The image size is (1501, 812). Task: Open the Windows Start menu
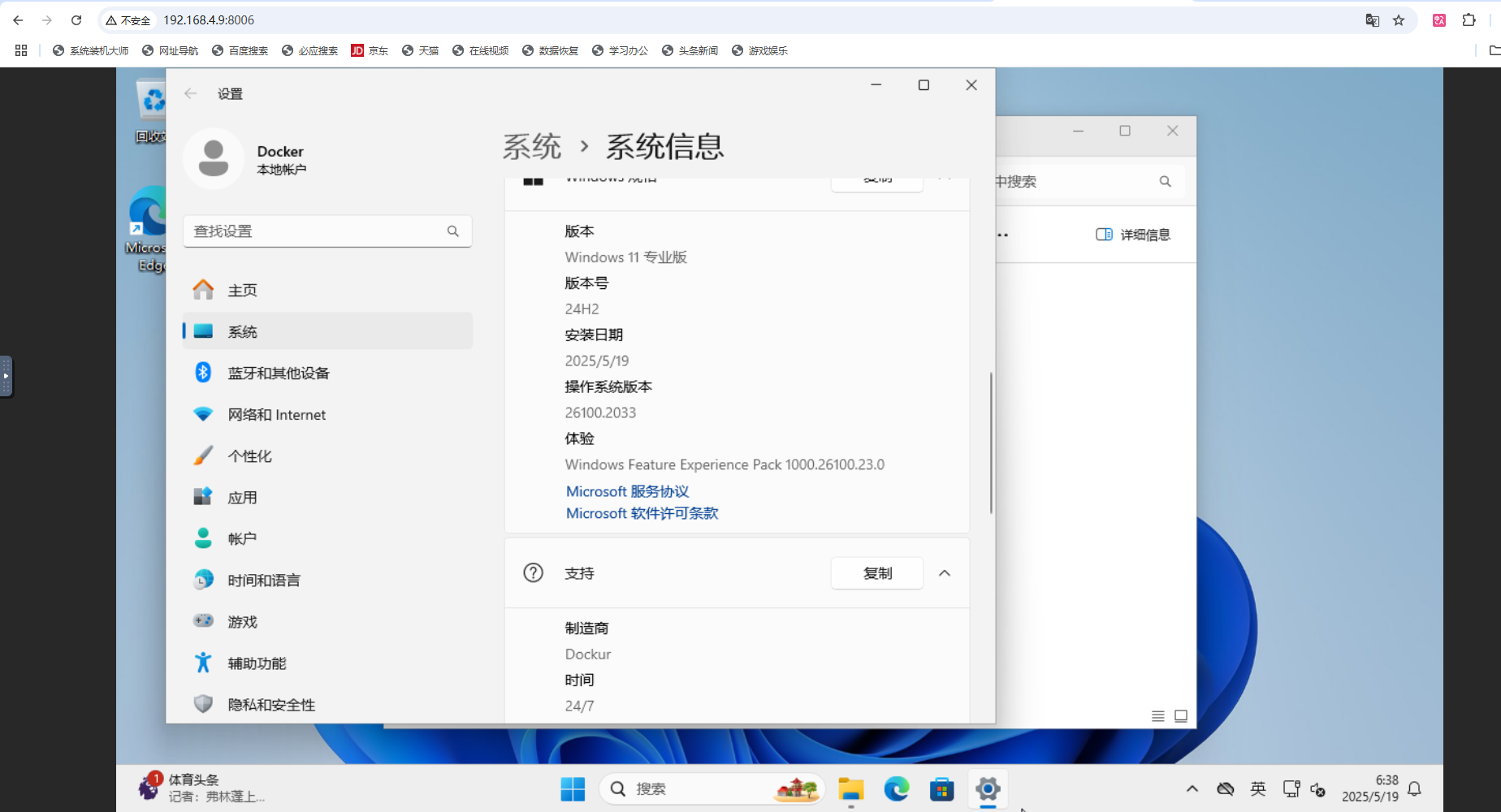573,788
